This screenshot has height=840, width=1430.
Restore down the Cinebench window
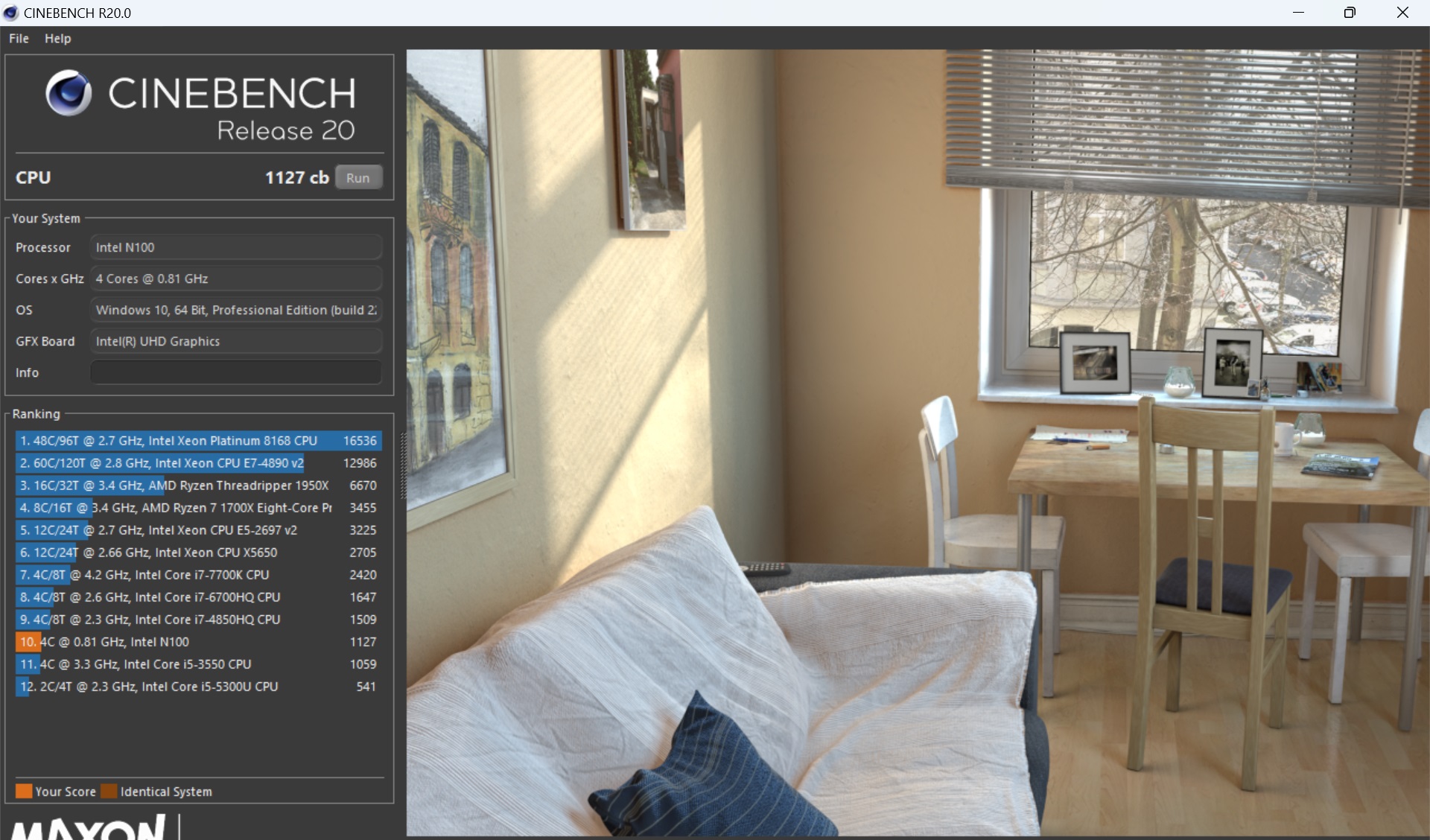tap(1350, 13)
